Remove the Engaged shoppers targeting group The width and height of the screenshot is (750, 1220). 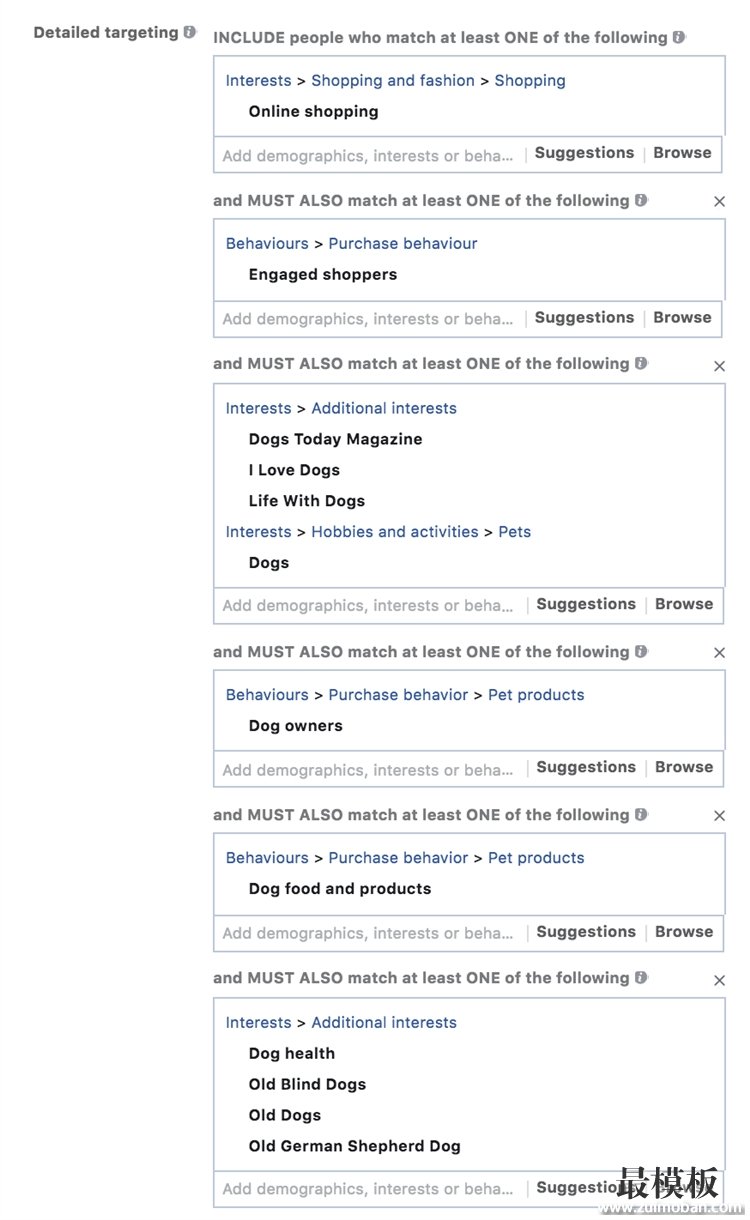coord(719,202)
